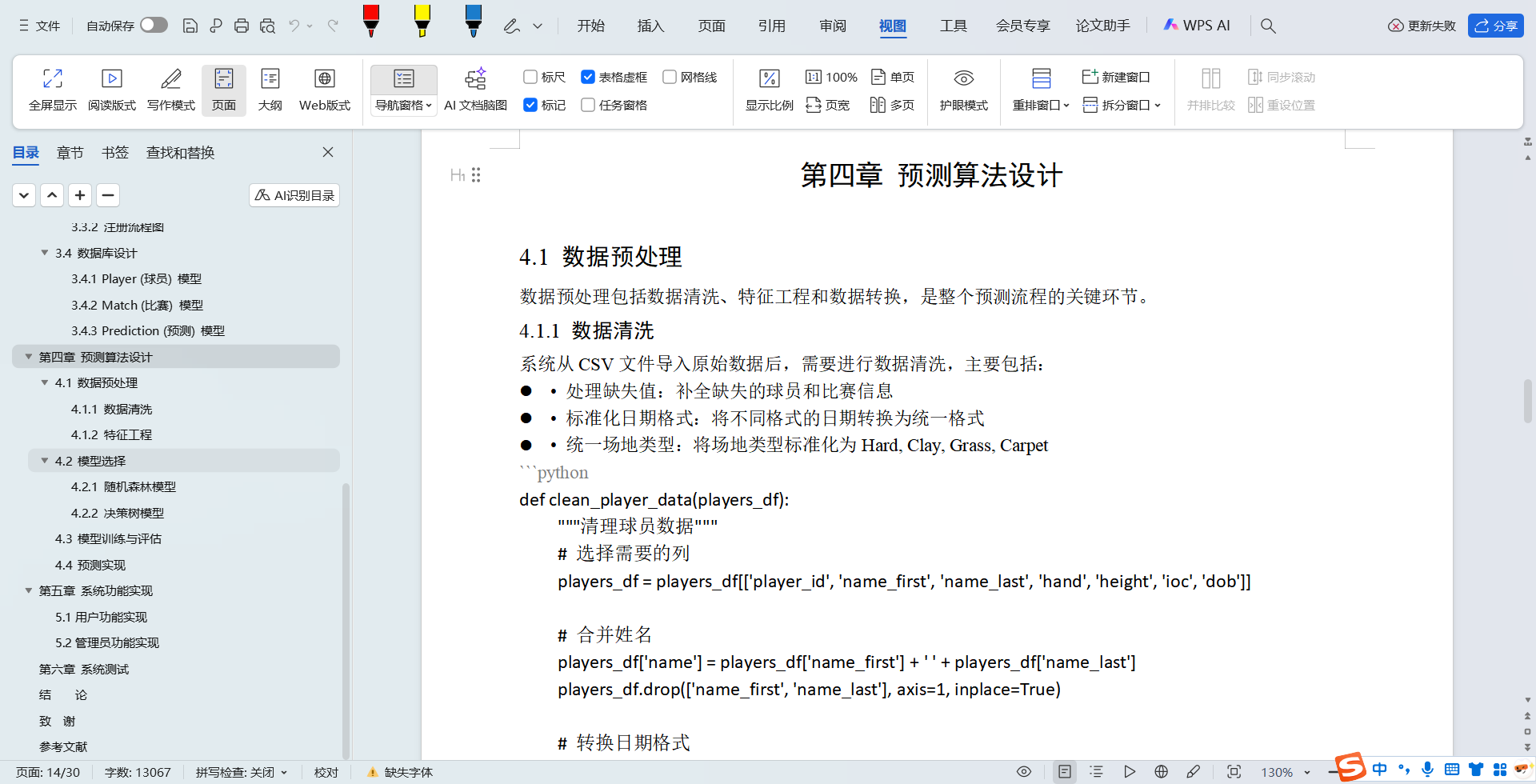The image size is (1536, 784).
Task: Open the 重排窗口 dropdown
Action: tap(1041, 105)
